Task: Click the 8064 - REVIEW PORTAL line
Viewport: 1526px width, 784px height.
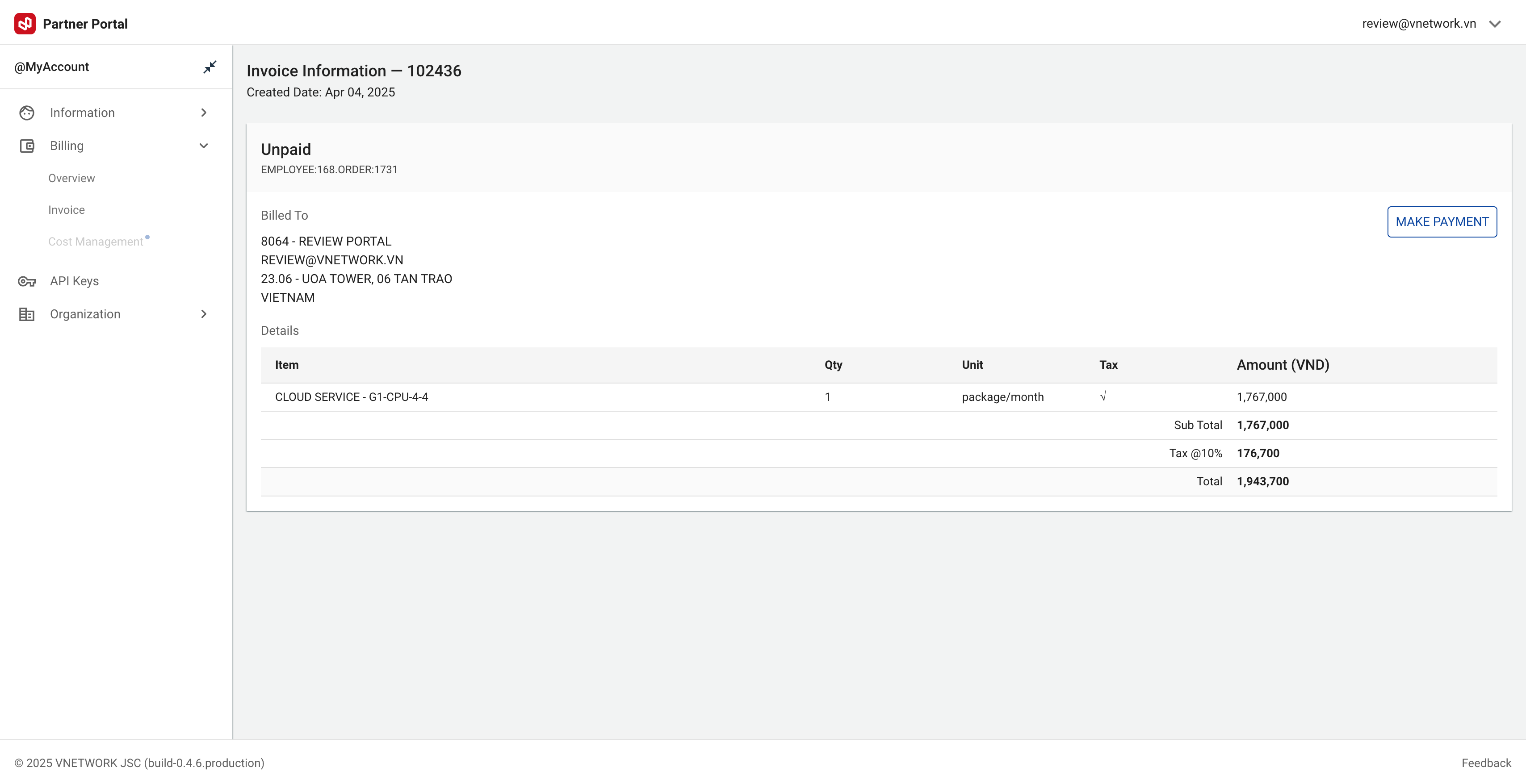Action: click(326, 241)
